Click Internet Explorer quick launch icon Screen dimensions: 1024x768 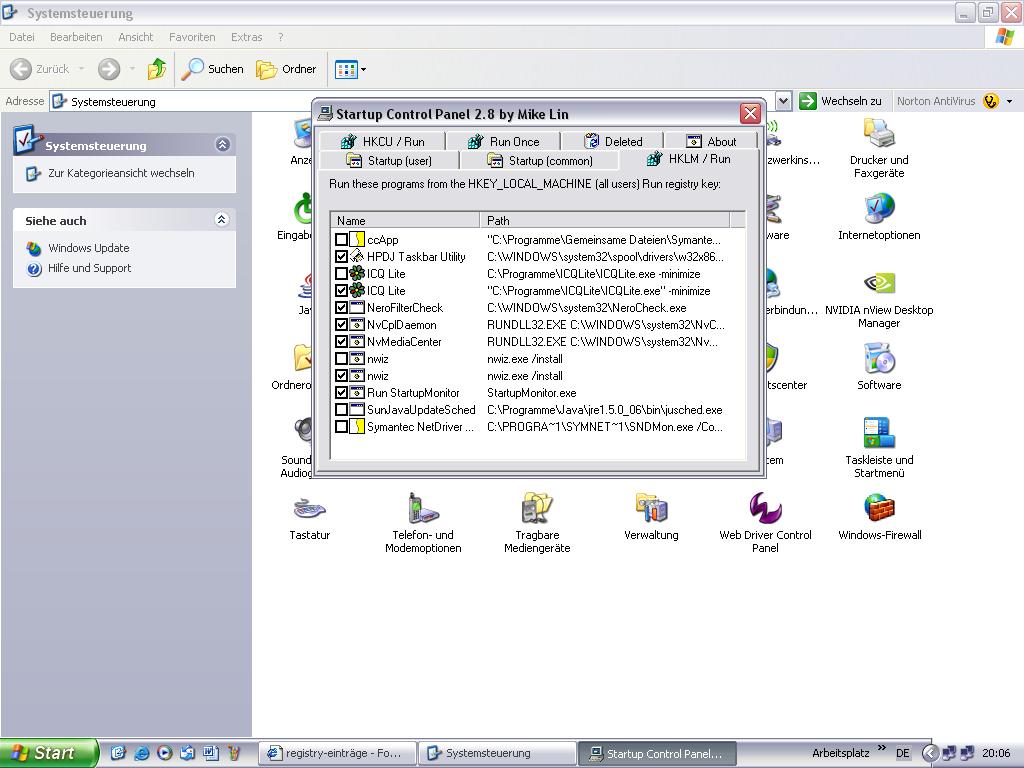(x=141, y=753)
